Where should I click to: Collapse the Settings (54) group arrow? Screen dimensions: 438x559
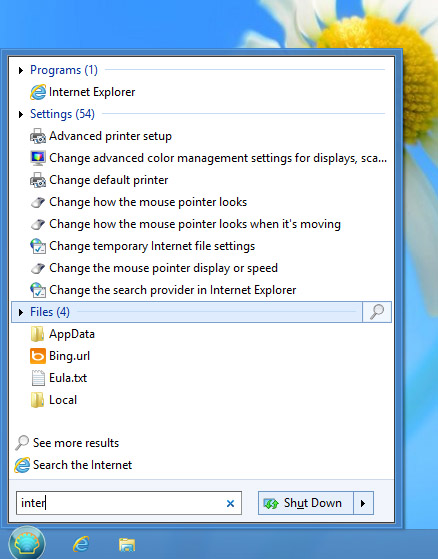pos(21,114)
